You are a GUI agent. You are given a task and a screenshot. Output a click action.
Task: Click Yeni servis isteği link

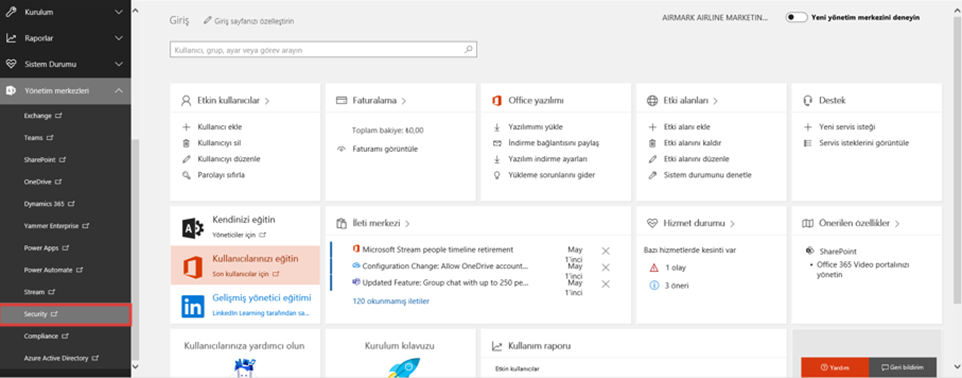[x=847, y=127]
